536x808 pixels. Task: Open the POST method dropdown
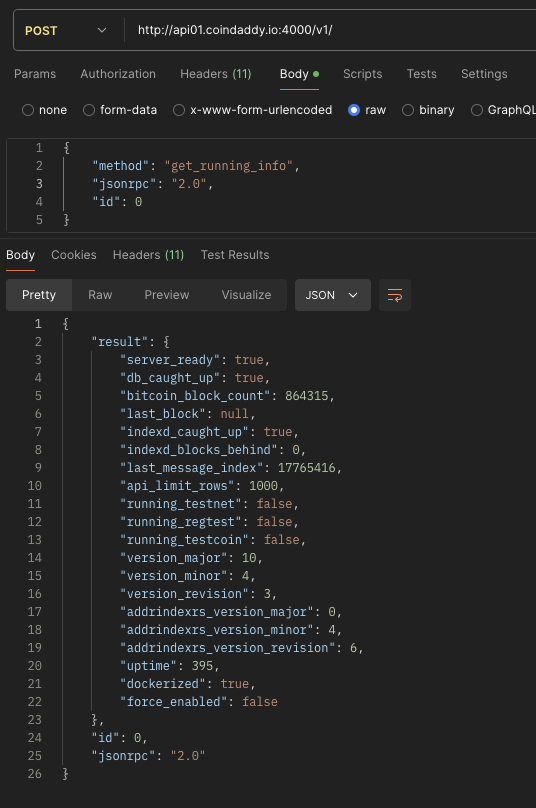66,30
